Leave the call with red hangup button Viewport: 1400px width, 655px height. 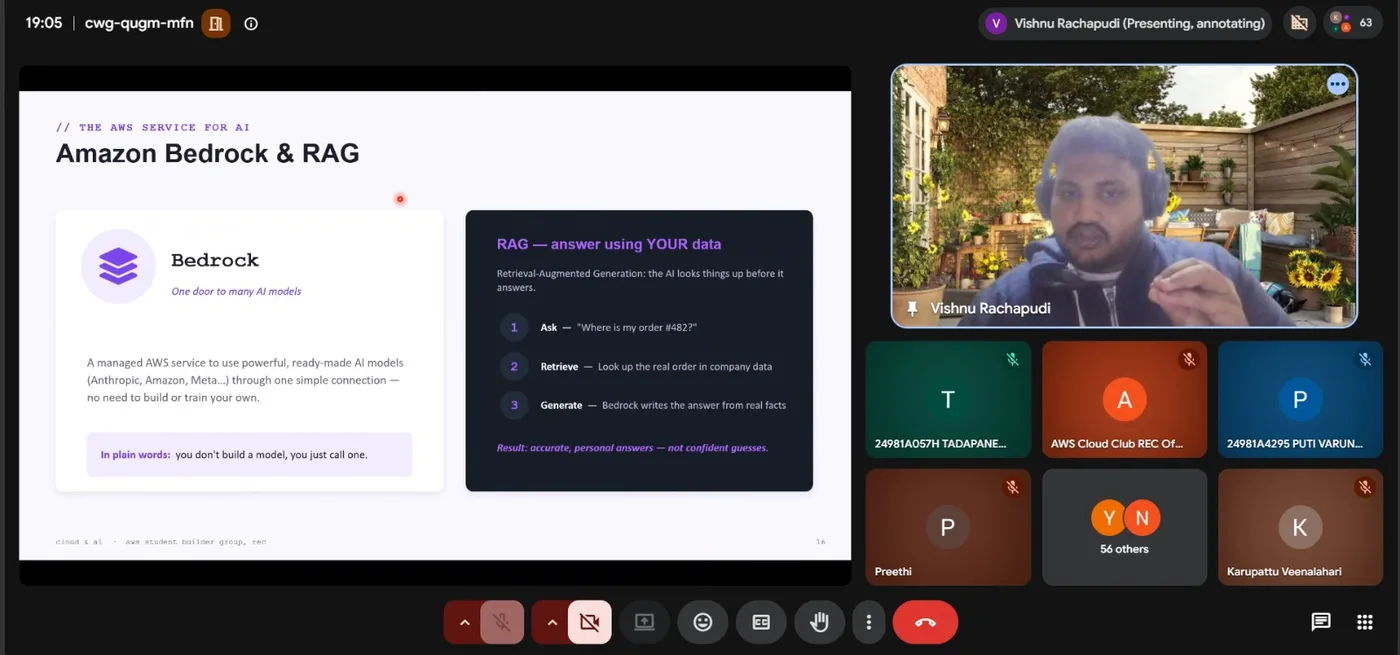(925, 622)
